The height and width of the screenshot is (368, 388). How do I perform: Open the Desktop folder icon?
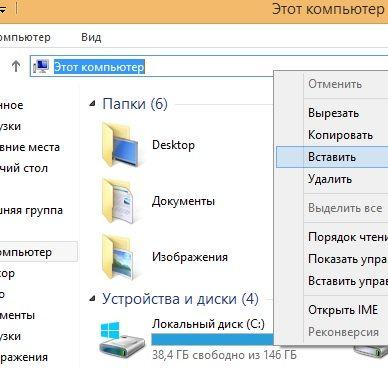tap(121, 144)
